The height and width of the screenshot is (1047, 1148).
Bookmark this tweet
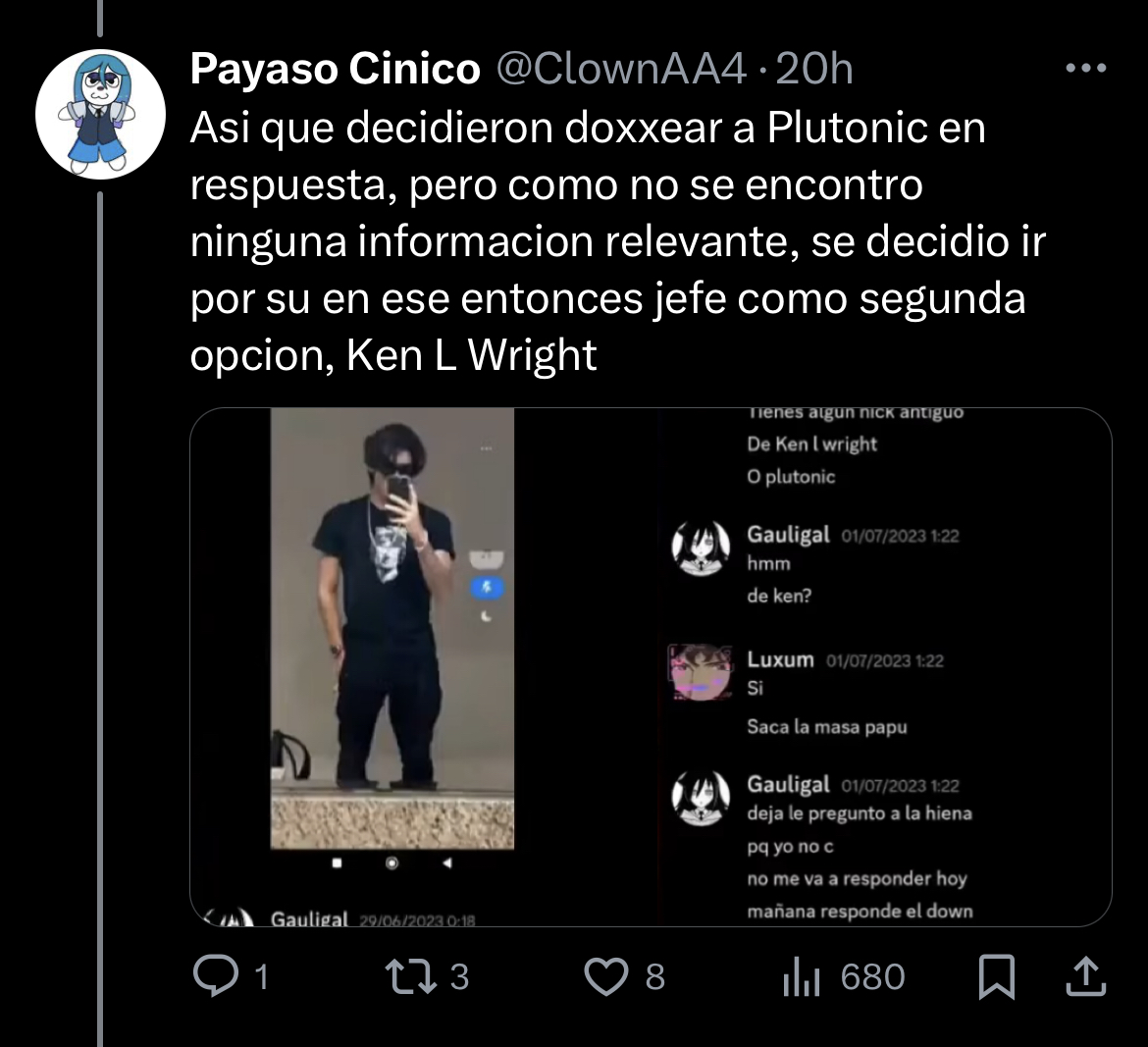click(997, 976)
